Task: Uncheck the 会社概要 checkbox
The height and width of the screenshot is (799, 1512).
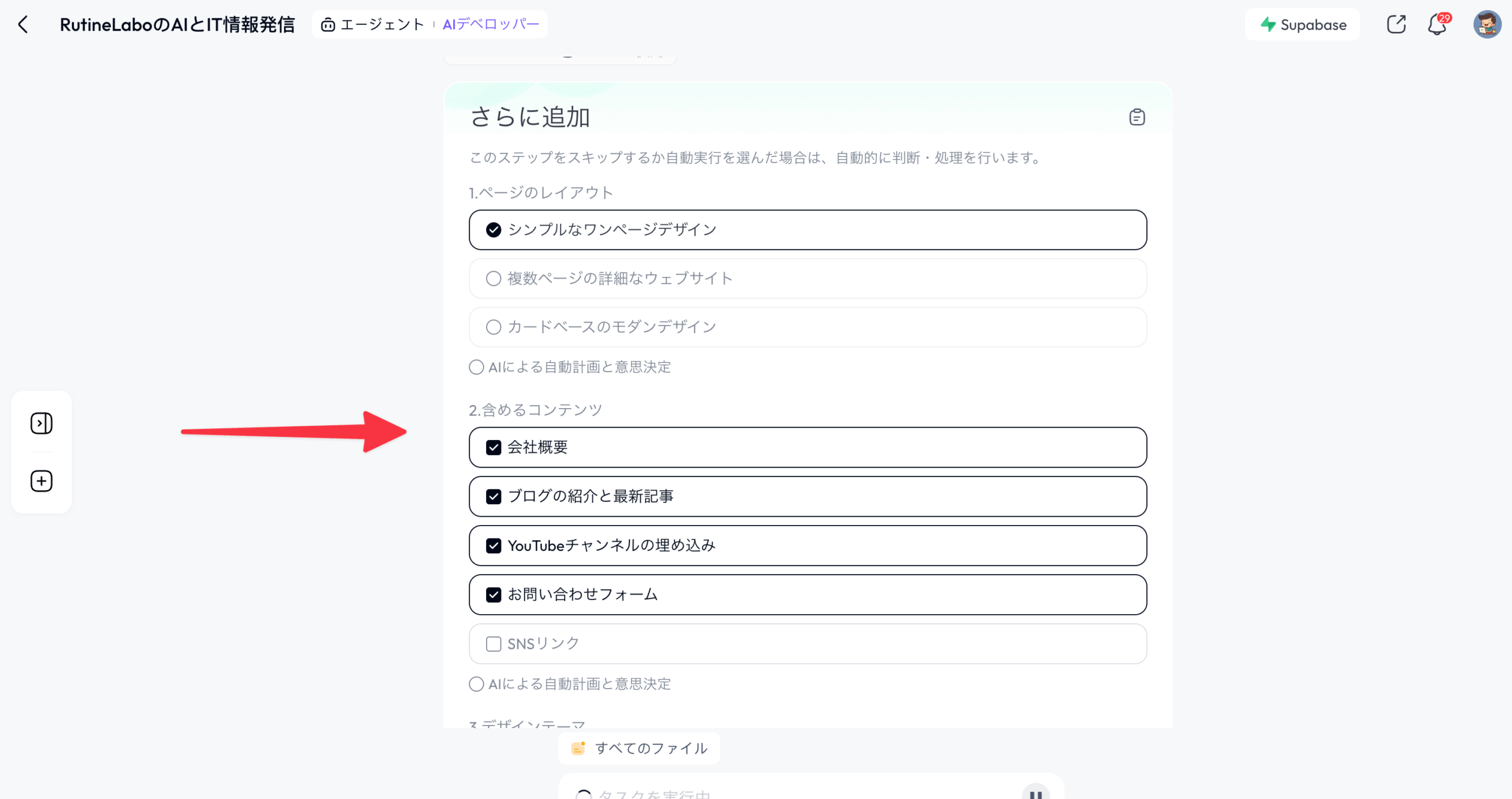Action: [494, 448]
